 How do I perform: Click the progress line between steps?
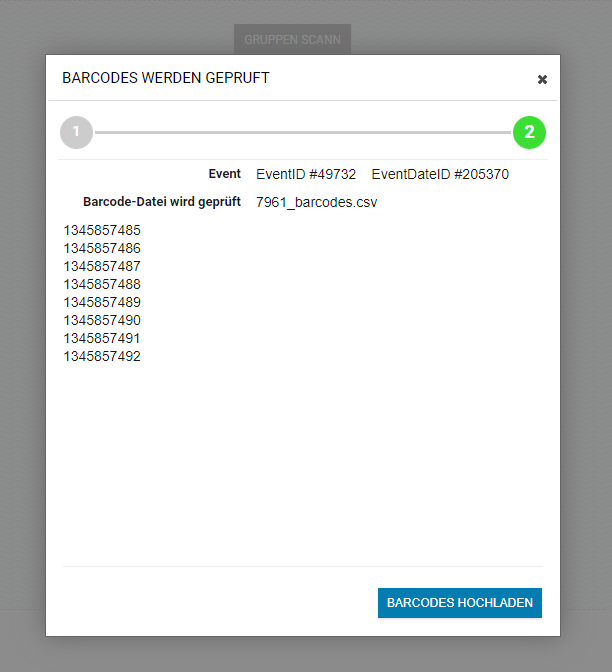[302, 132]
